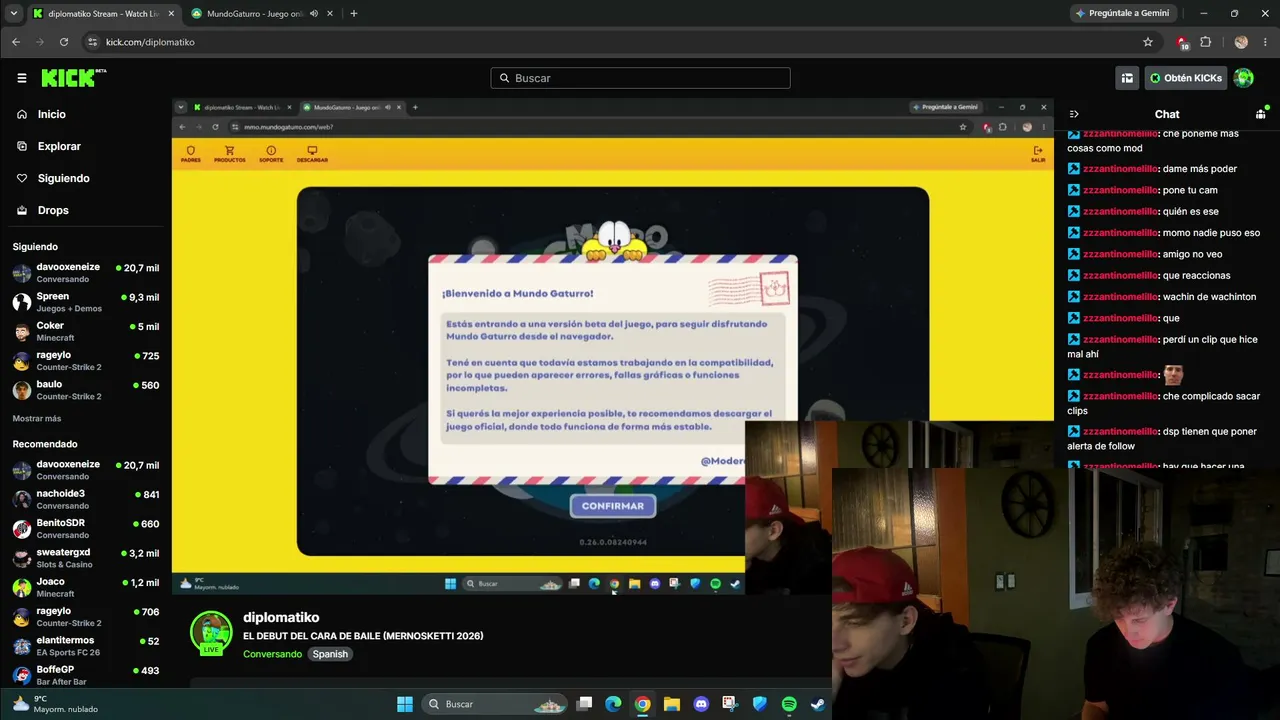Open the Chrome profile avatar
This screenshot has height=720, width=1280.
point(1241,42)
